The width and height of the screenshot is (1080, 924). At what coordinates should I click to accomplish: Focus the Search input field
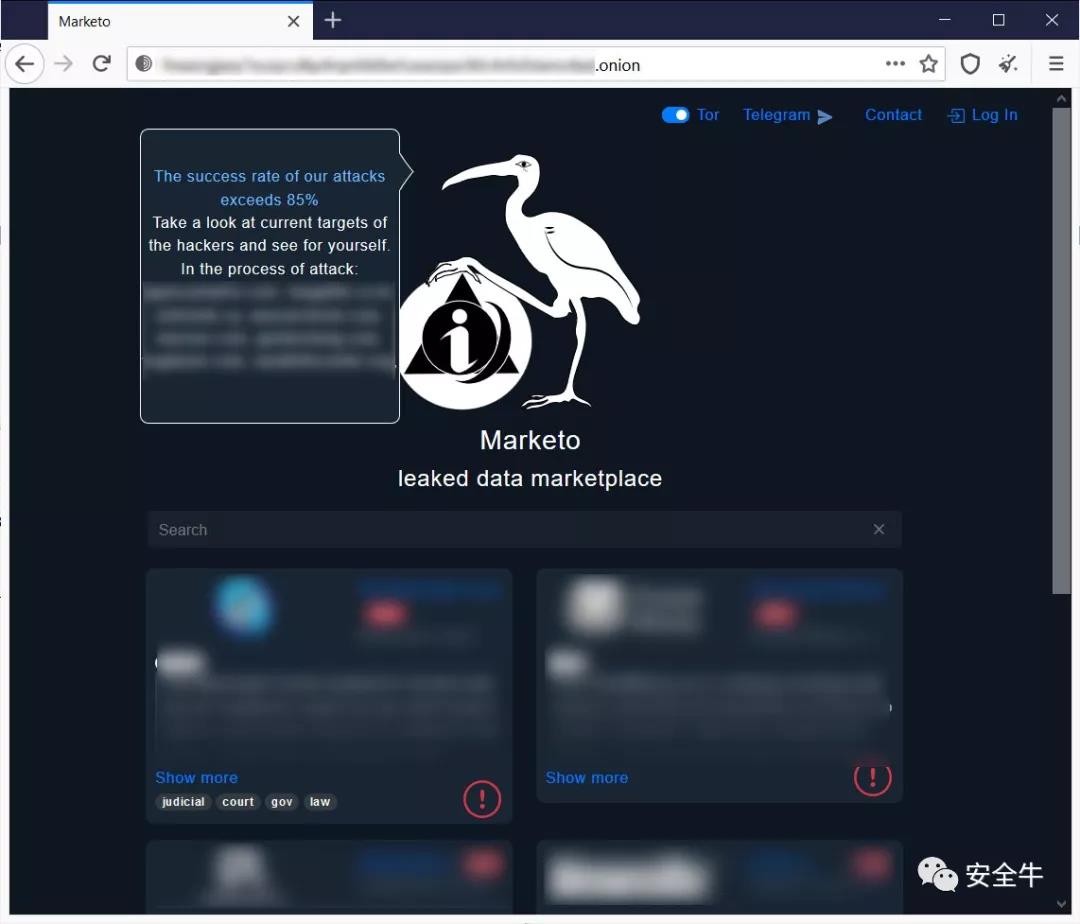[x=510, y=530]
